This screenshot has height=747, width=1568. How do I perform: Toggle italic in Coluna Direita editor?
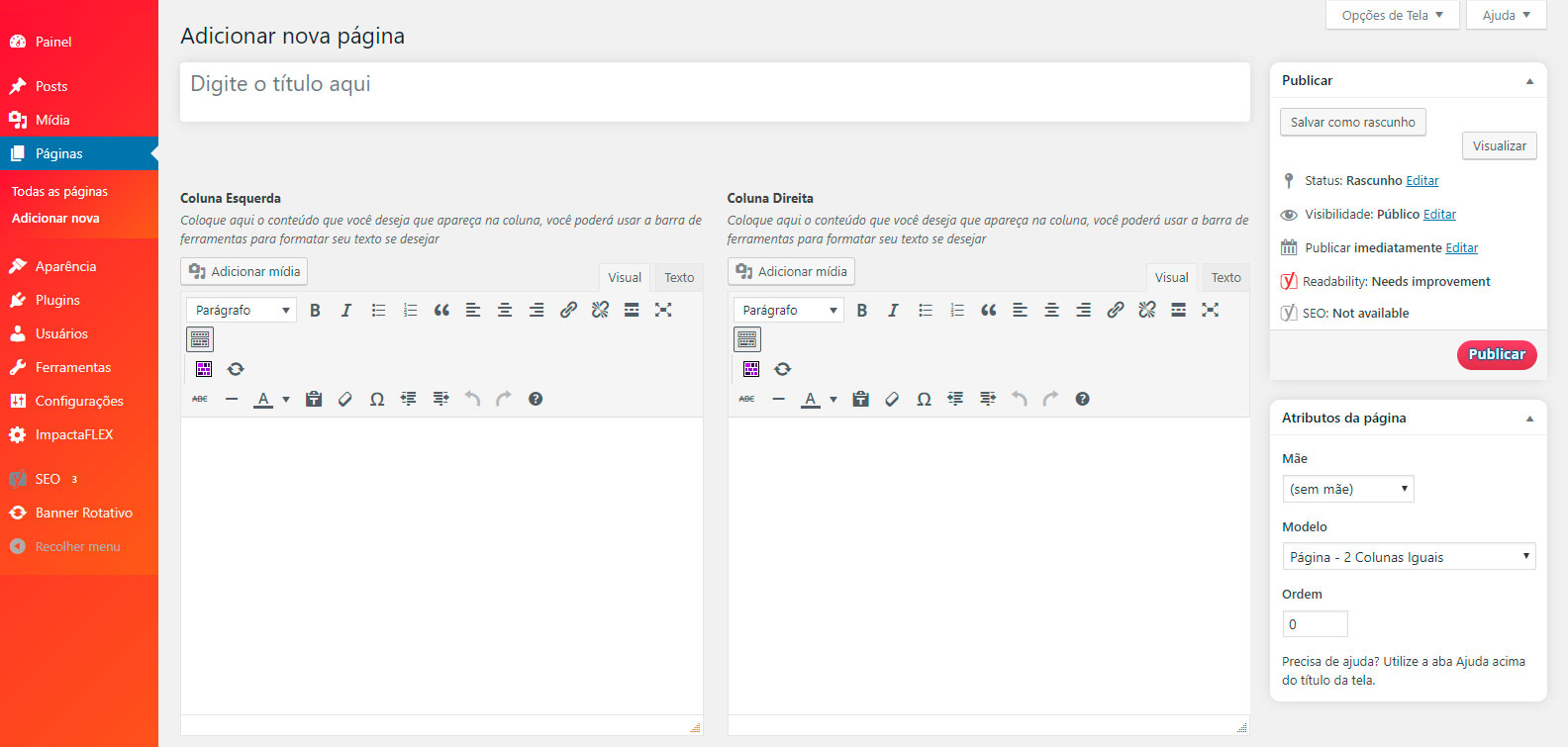point(894,310)
